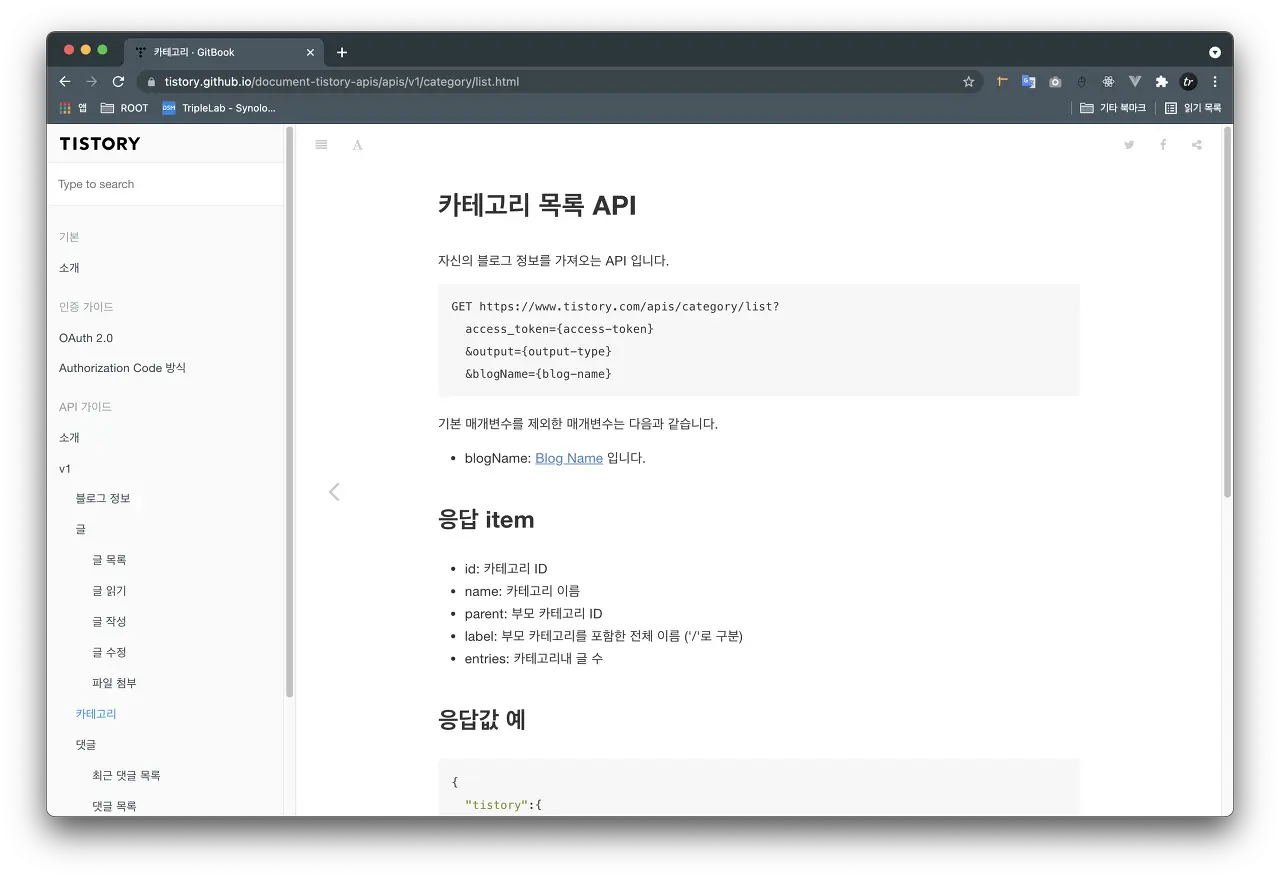This screenshot has height=878, width=1280.
Task: Share this page on Twitter
Action: [1129, 145]
